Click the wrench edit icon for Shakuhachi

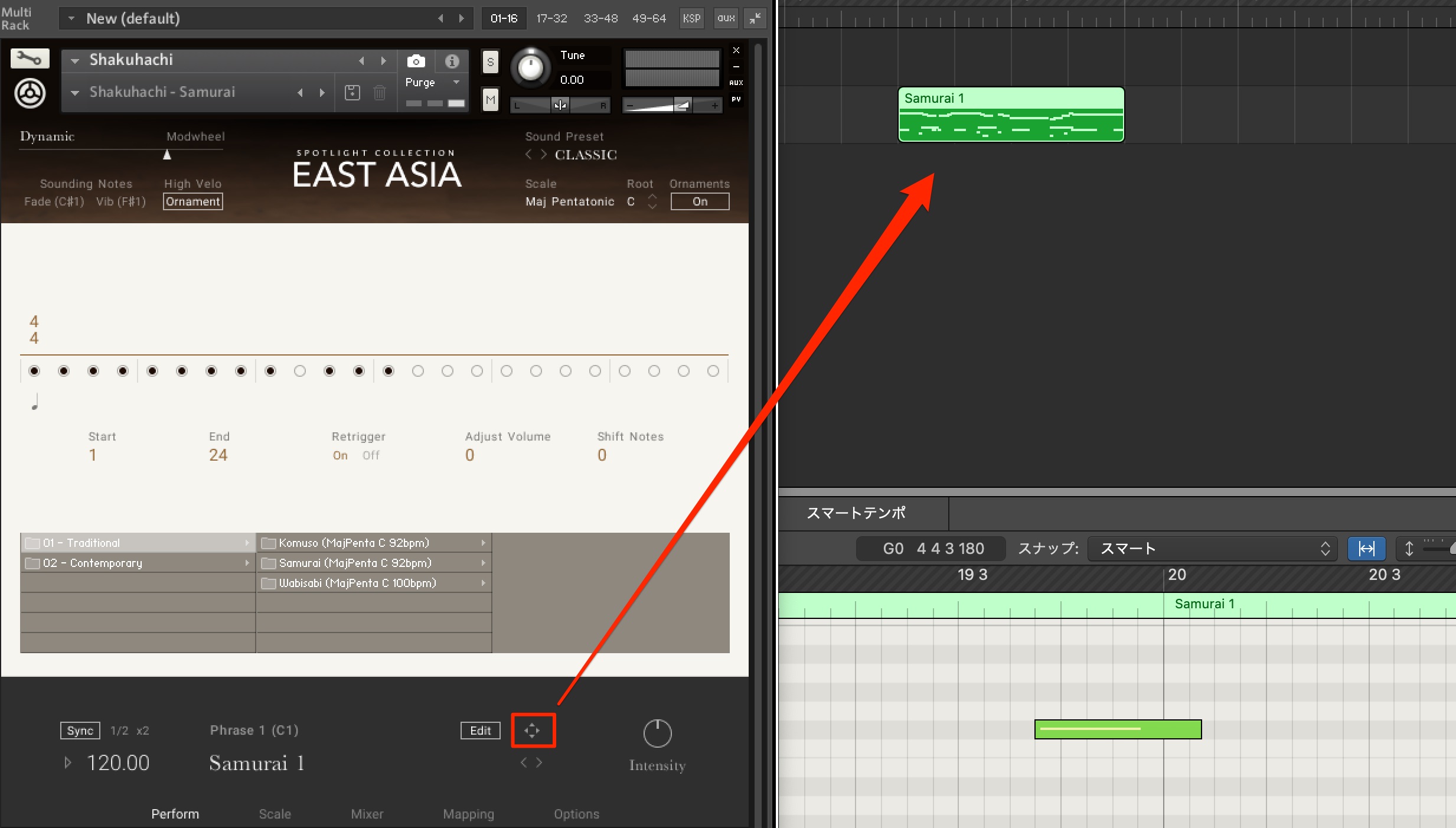coord(30,58)
